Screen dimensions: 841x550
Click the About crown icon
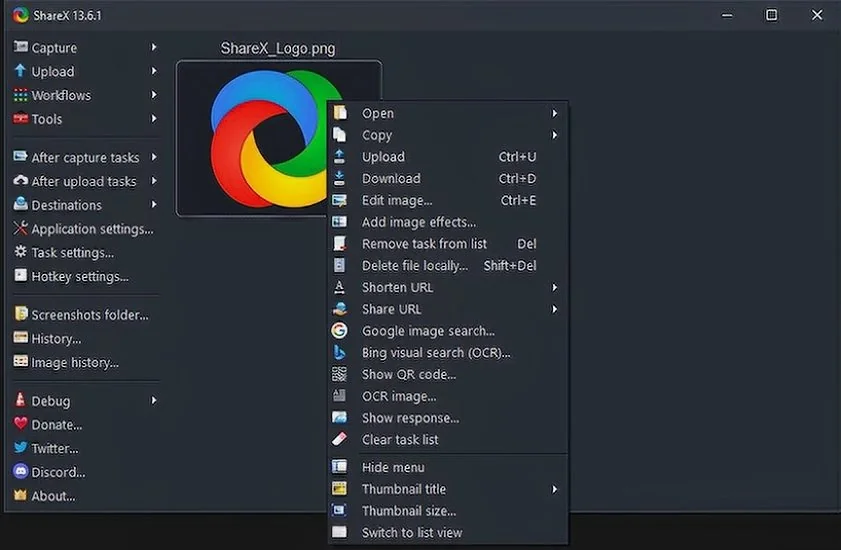click(x=20, y=495)
